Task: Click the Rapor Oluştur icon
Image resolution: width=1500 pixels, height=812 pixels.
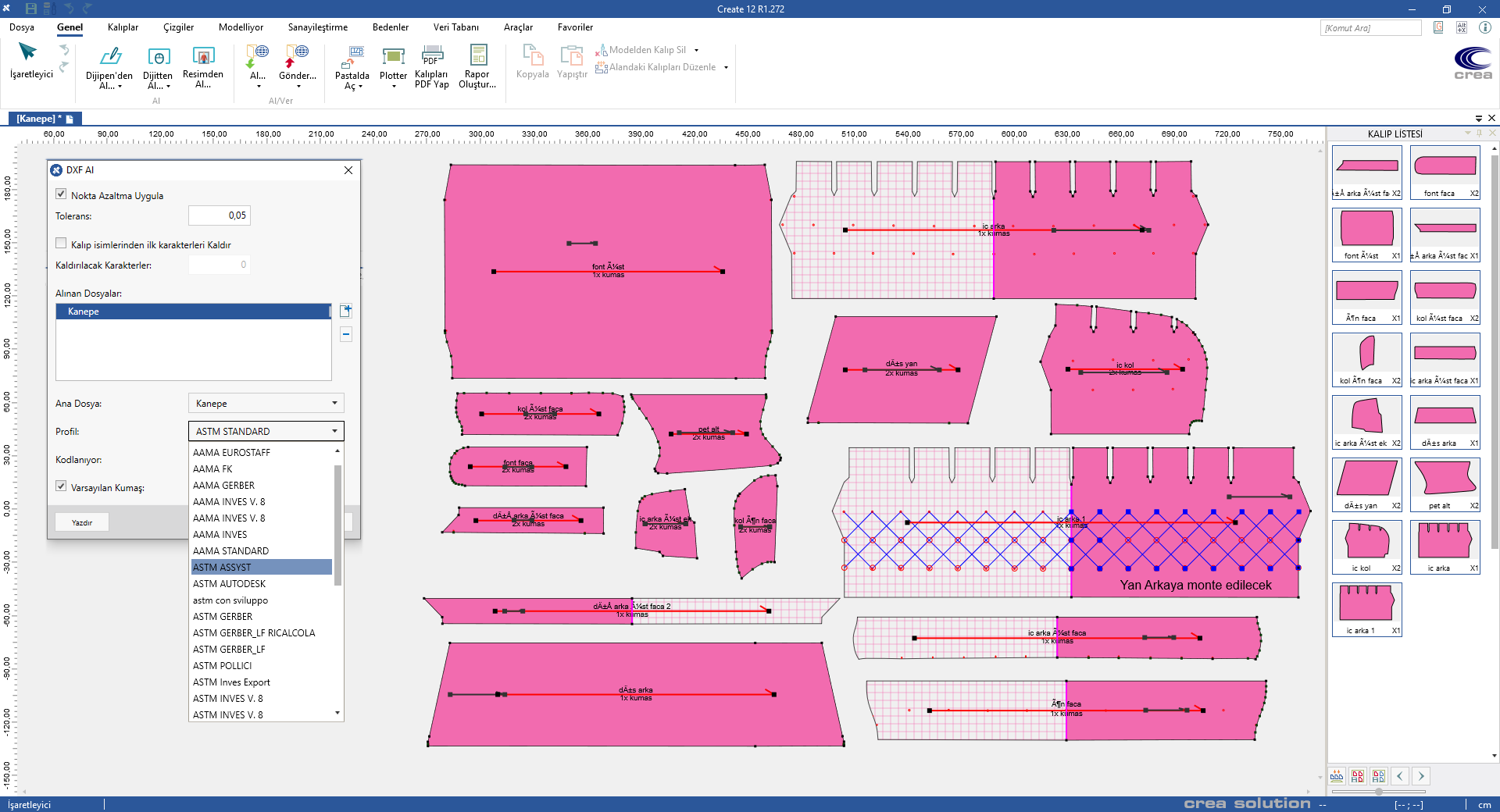Action: point(477,55)
